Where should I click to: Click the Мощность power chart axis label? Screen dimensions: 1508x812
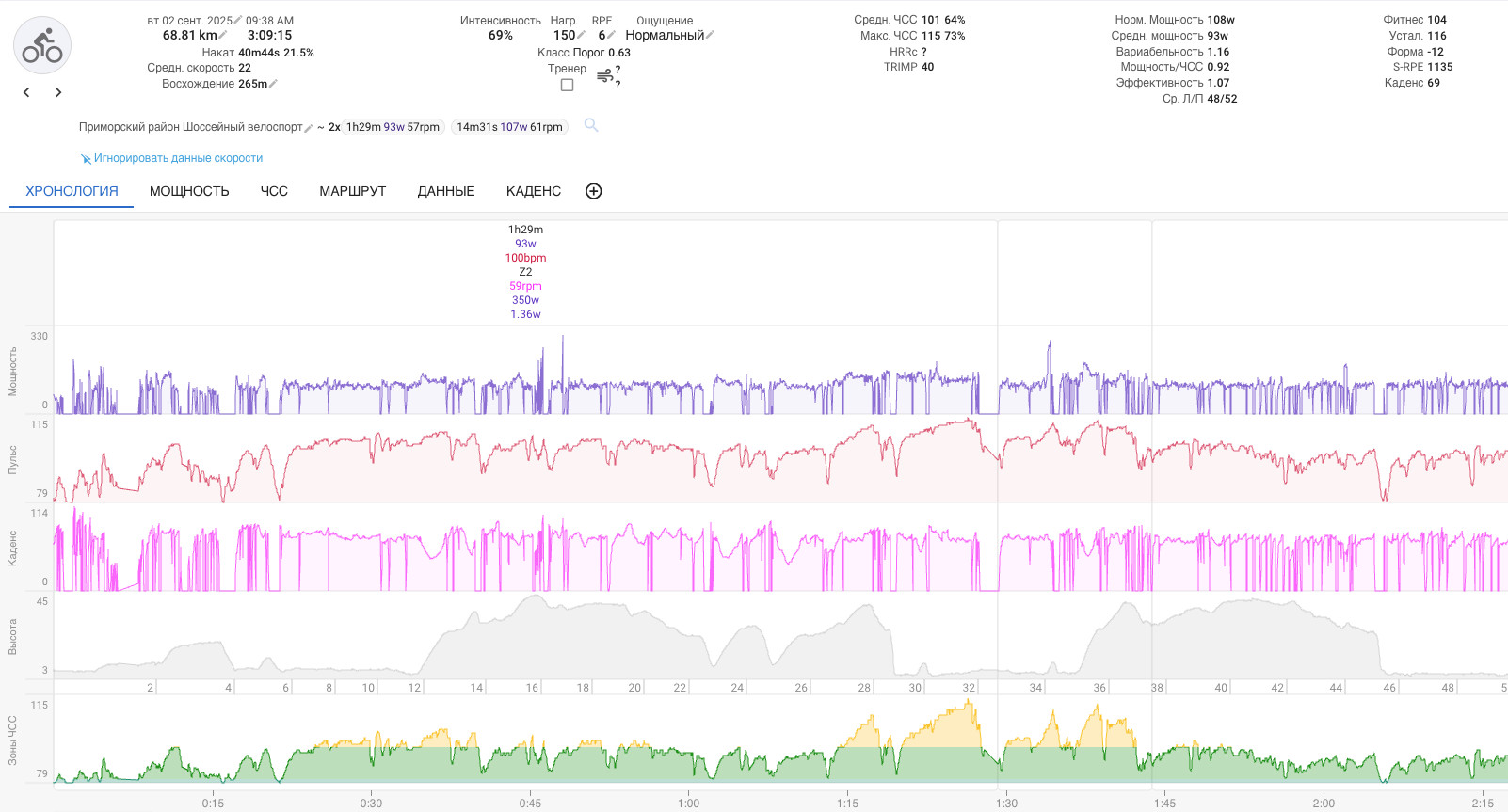point(13,371)
